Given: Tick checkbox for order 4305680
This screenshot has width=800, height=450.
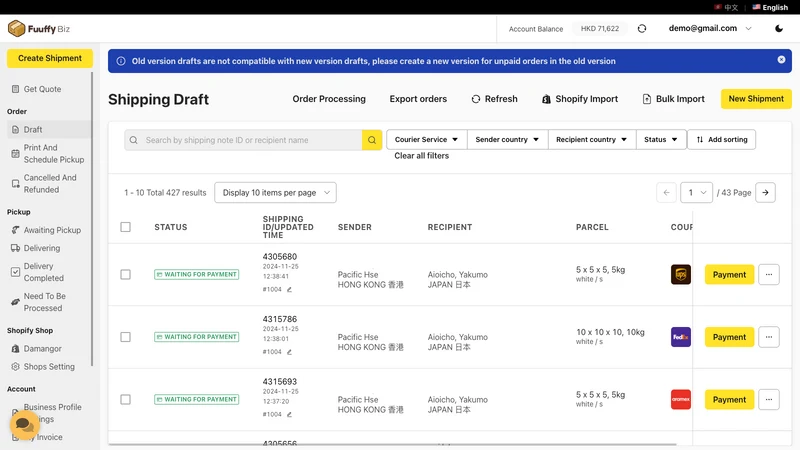Looking at the screenshot, I should pos(126,274).
